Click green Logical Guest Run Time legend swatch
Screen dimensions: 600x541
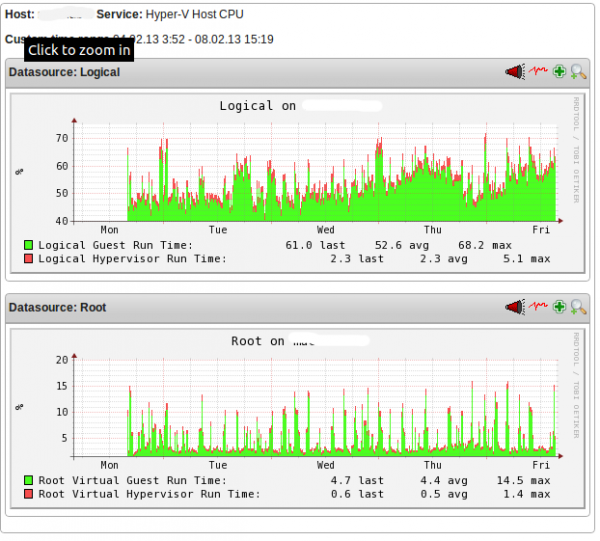29,245
